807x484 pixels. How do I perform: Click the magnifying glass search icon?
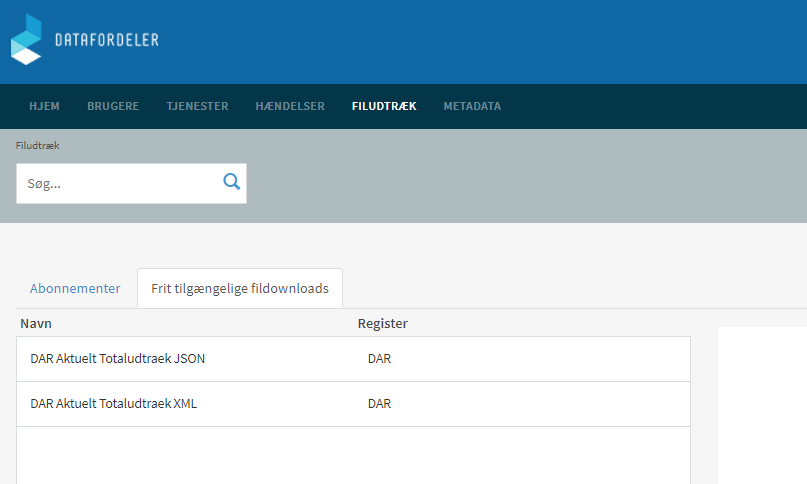tap(231, 182)
